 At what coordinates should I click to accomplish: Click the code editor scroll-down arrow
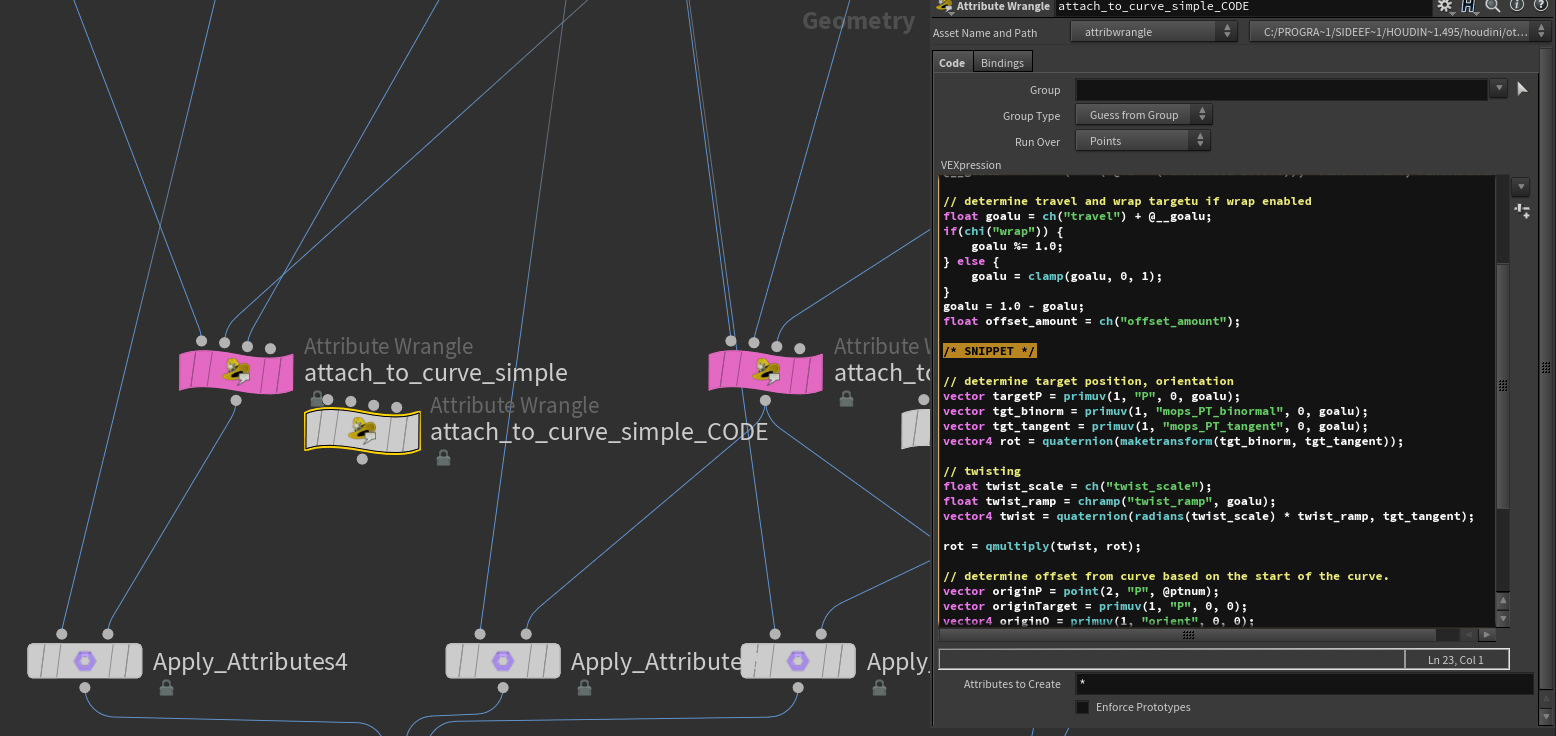pyautogui.click(x=1502, y=618)
